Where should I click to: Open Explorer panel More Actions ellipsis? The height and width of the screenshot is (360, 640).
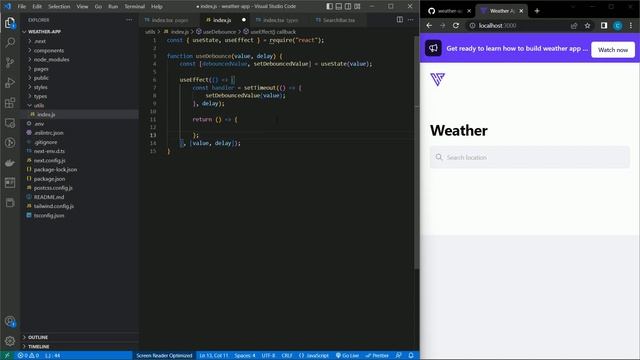[x=129, y=20]
